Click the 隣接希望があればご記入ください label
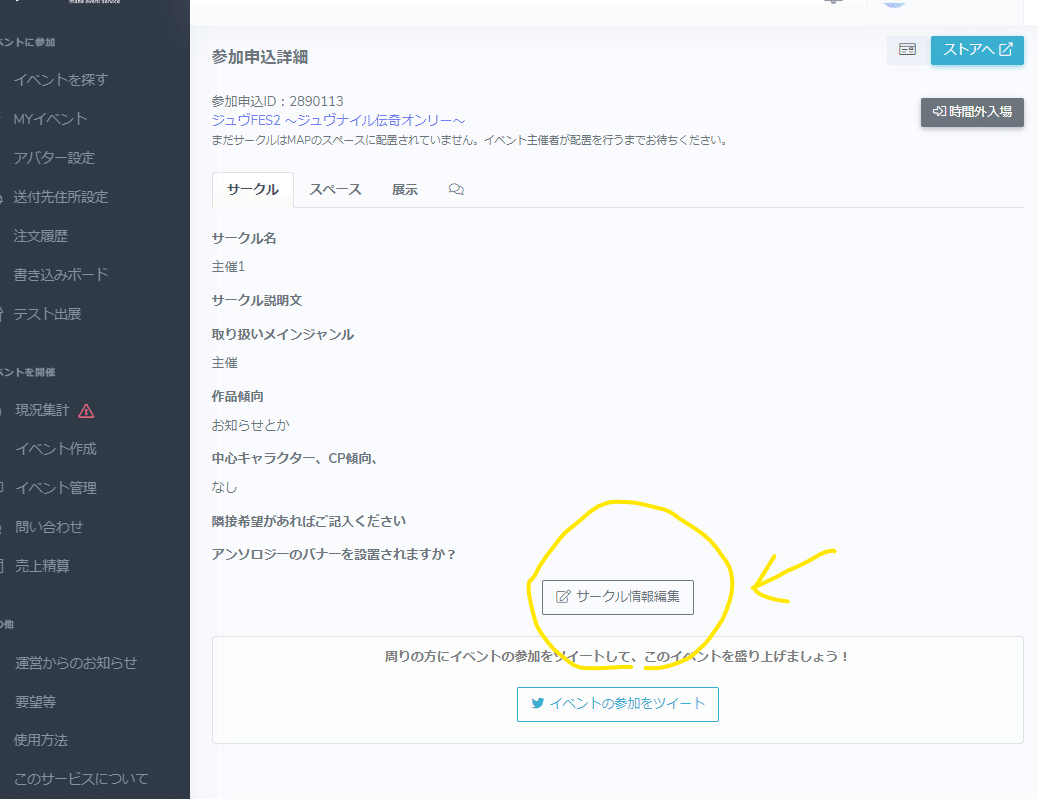Image resolution: width=1038 pixels, height=799 pixels. coord(308,522)
